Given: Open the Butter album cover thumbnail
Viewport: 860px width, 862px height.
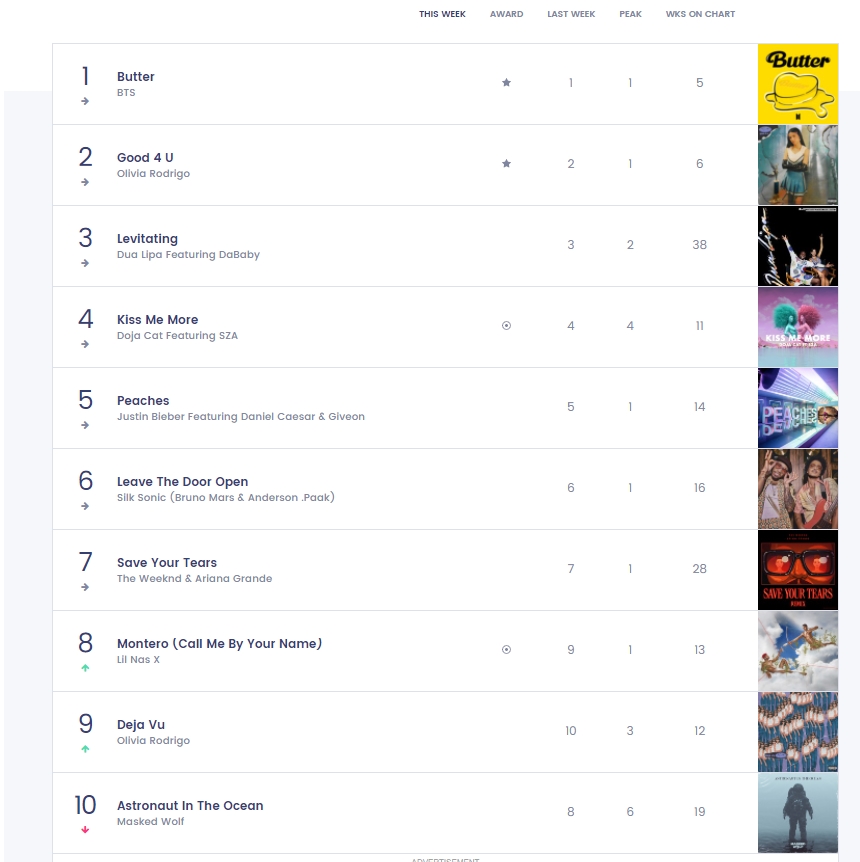Looking at the screenshot, I should (798, 84).
